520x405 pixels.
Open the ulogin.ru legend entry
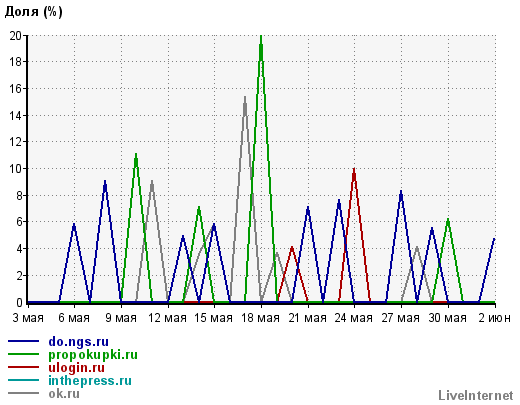pos(77,368)
